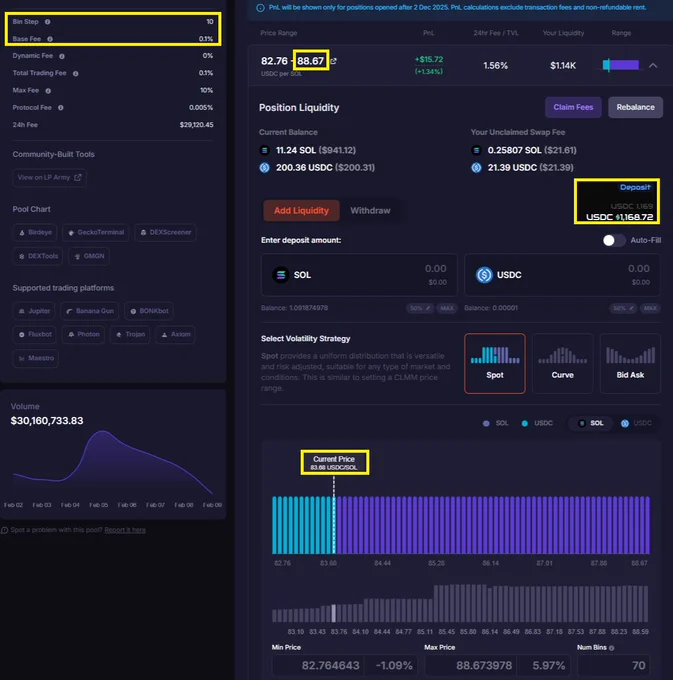Click the Current Price marker on the chart
Screen dimensions: 673x680
click(x=334, y=463)
